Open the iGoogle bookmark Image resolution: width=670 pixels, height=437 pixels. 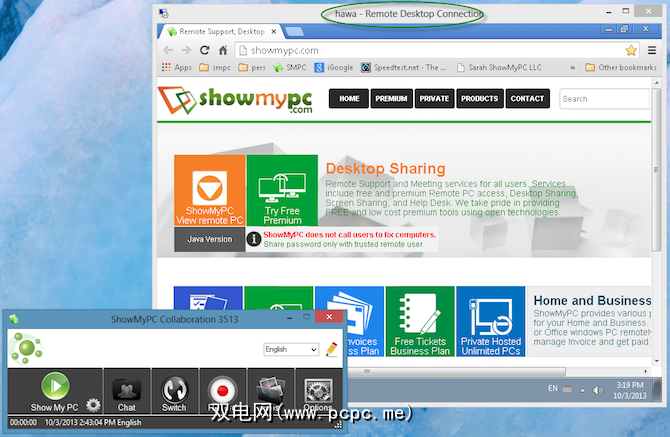(x=334, y=67)
